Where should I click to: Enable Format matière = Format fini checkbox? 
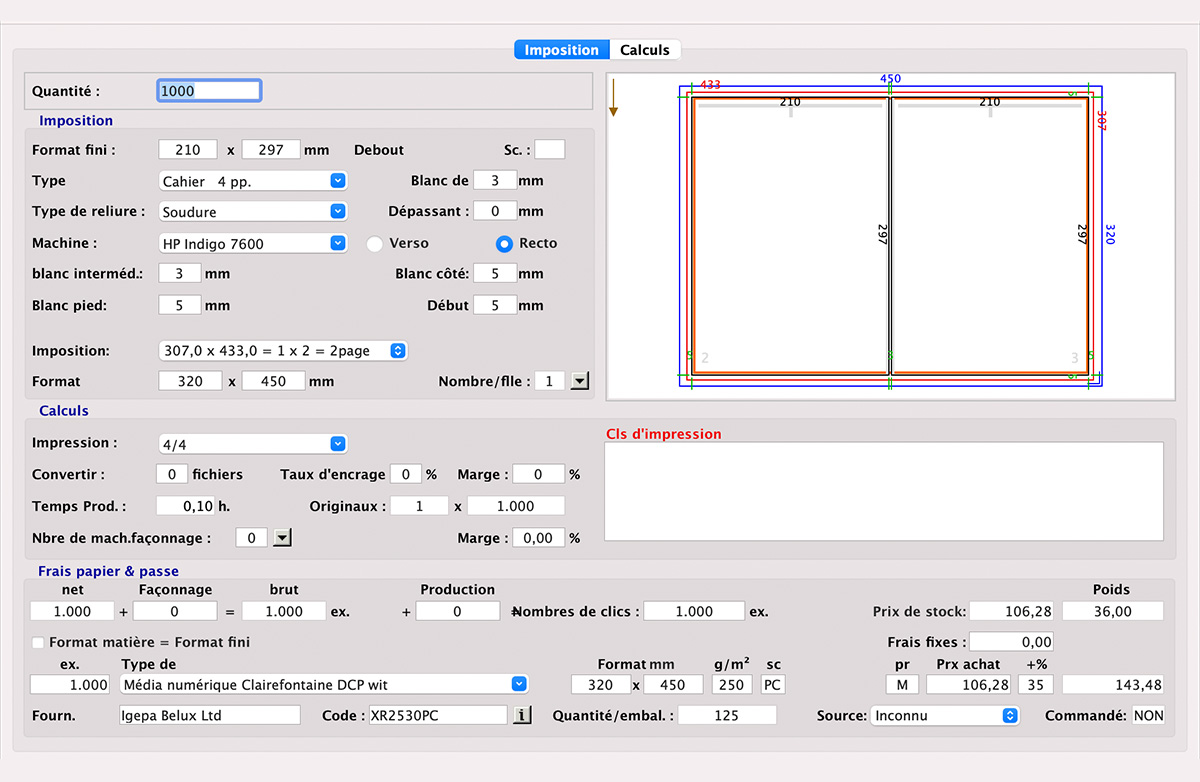point(38,642)
